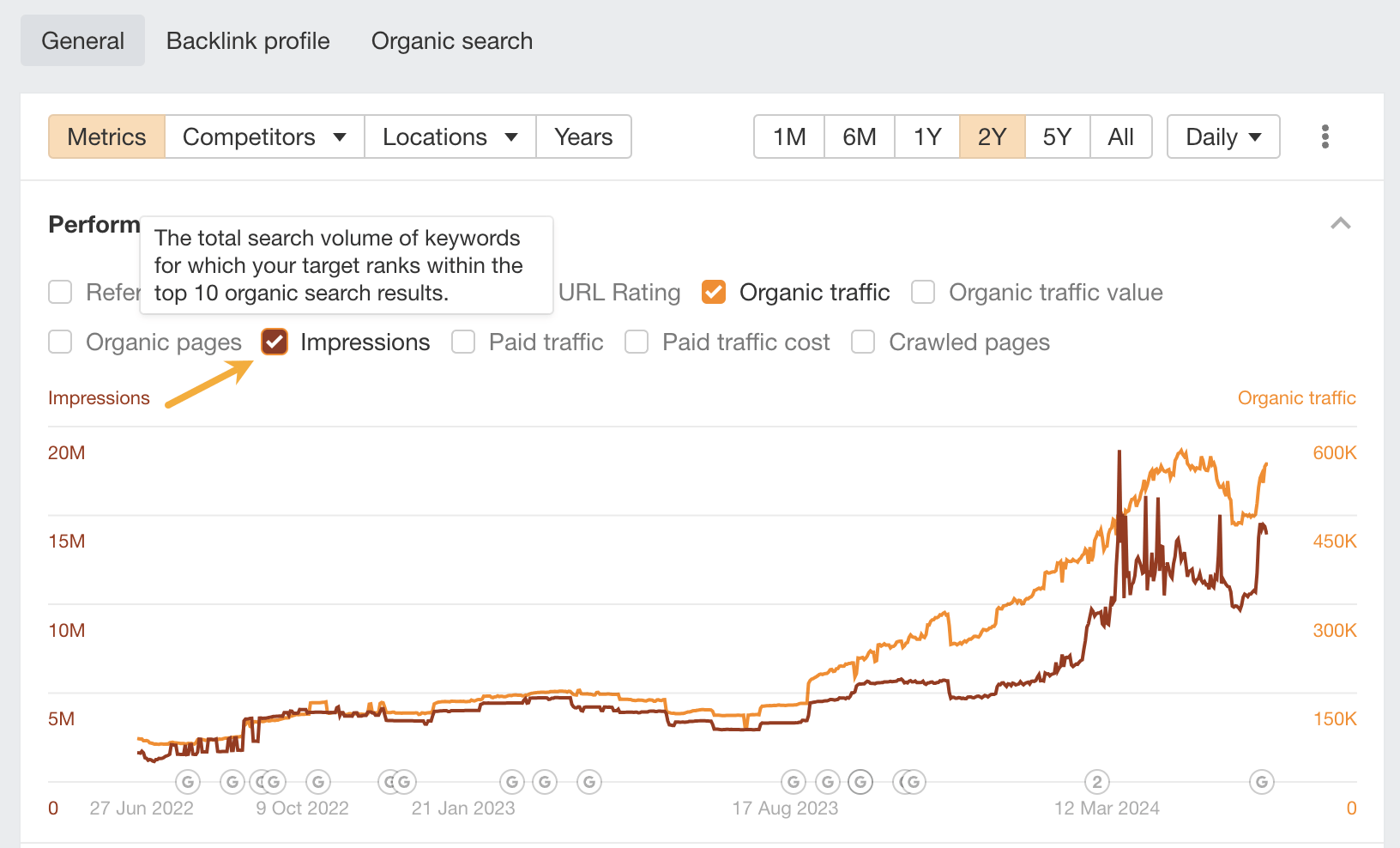Disable the Organic traffic checkbox

point(714,292)
